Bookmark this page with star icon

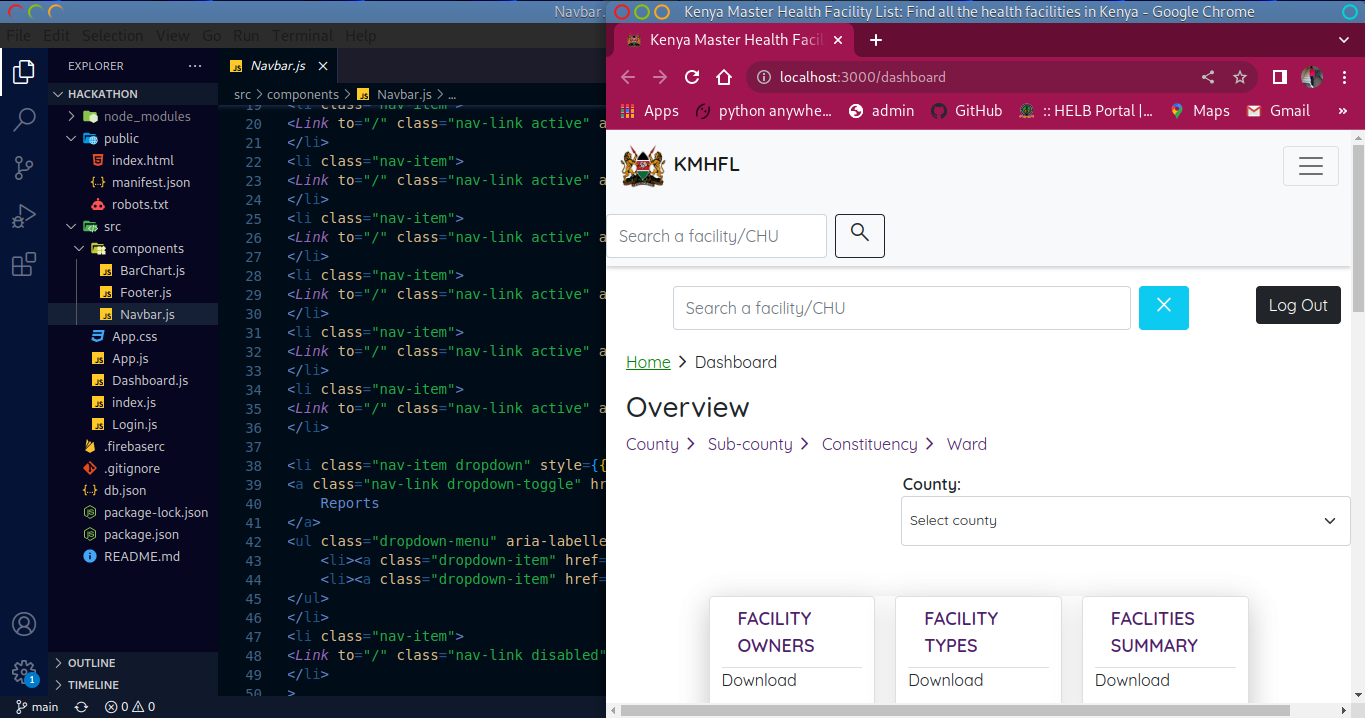tap(1240, 77)
